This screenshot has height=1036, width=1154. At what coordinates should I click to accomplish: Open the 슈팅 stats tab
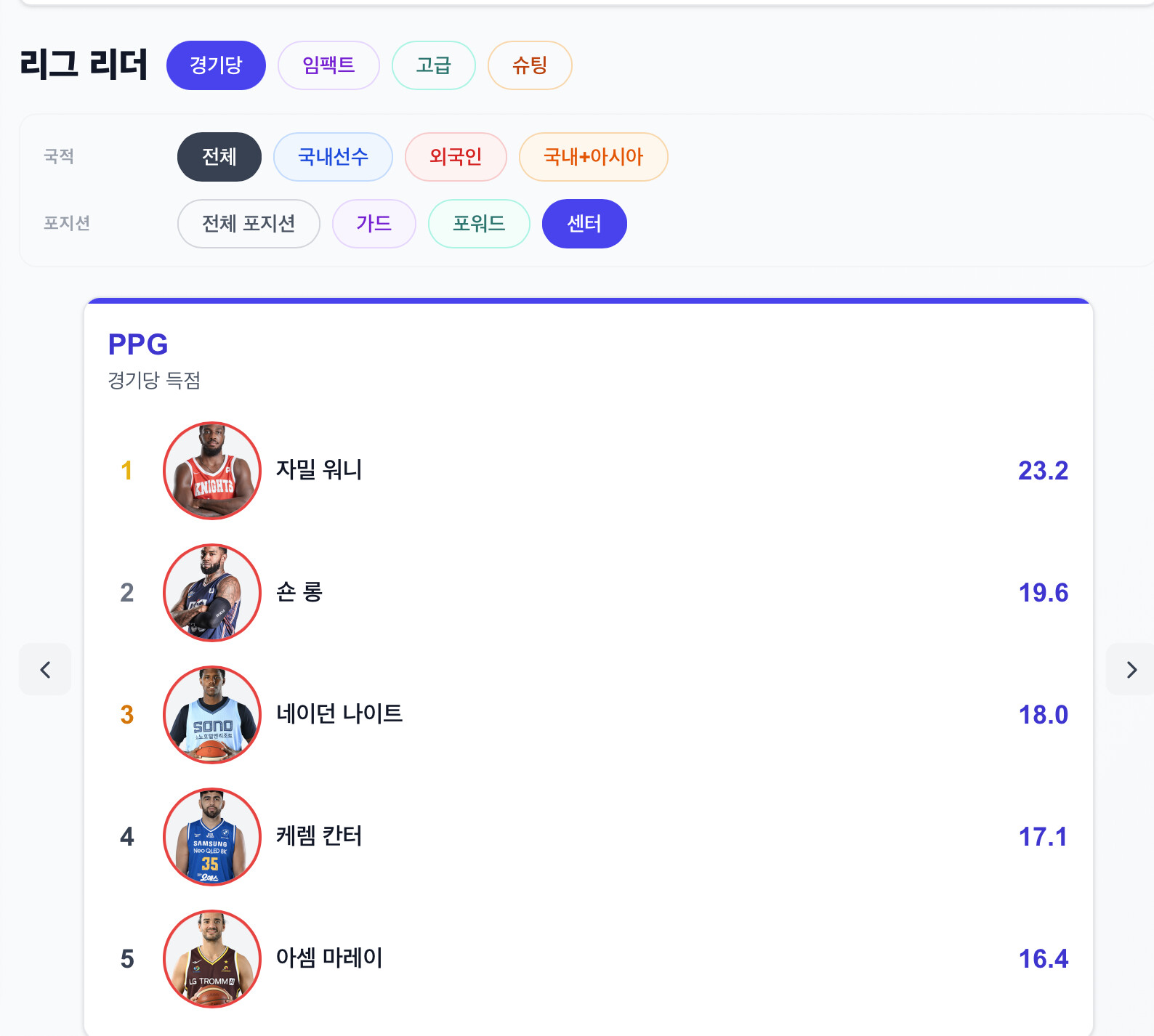tap(530, 65)
